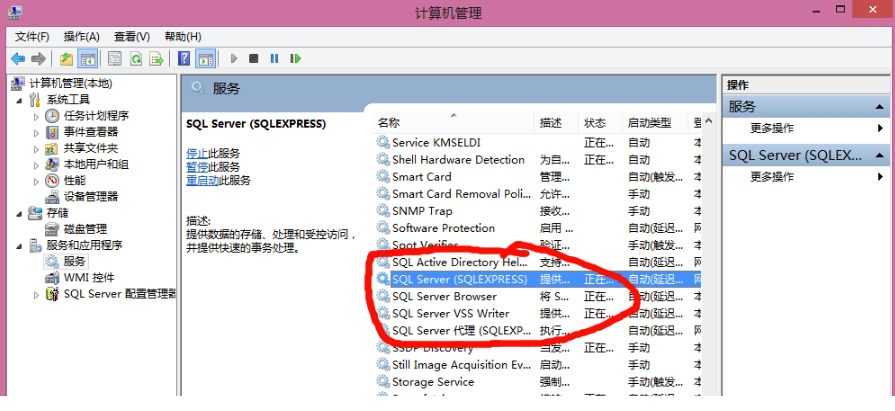Sort by 状态 column header

coord(600,123)
